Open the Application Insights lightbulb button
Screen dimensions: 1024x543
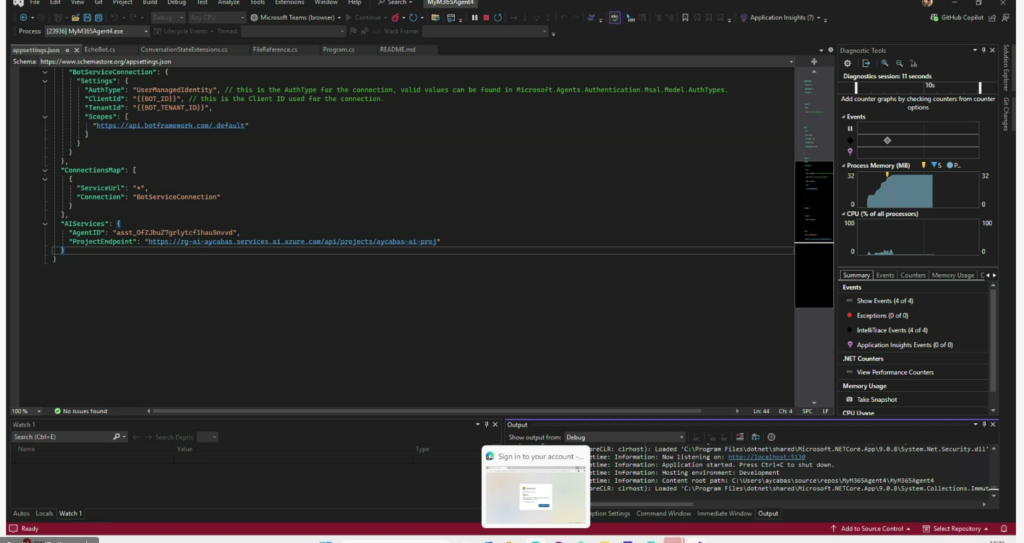tap(744, 18)
